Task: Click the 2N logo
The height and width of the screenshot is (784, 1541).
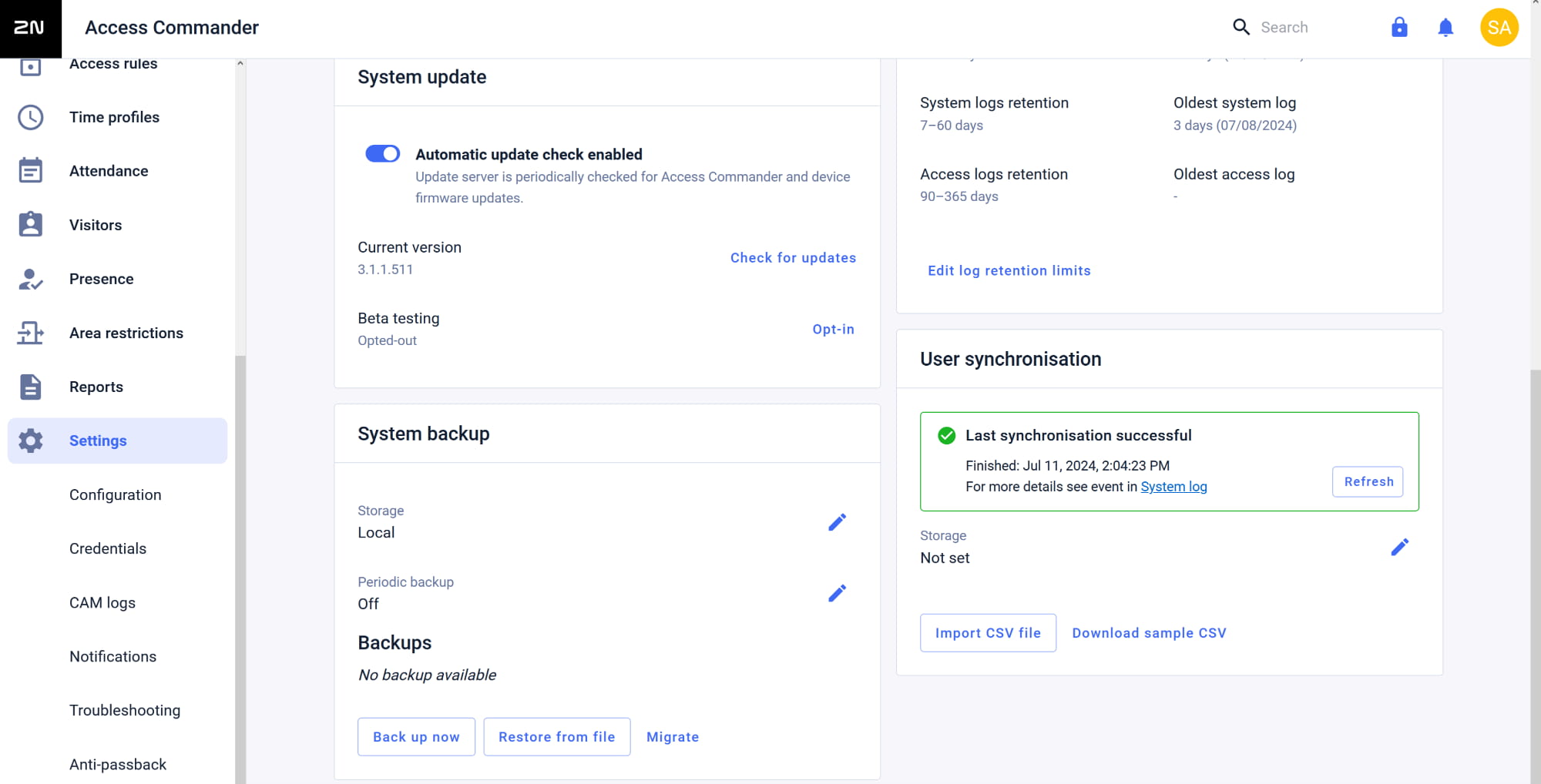Action: pyautogui.click(x=30, y=28)
